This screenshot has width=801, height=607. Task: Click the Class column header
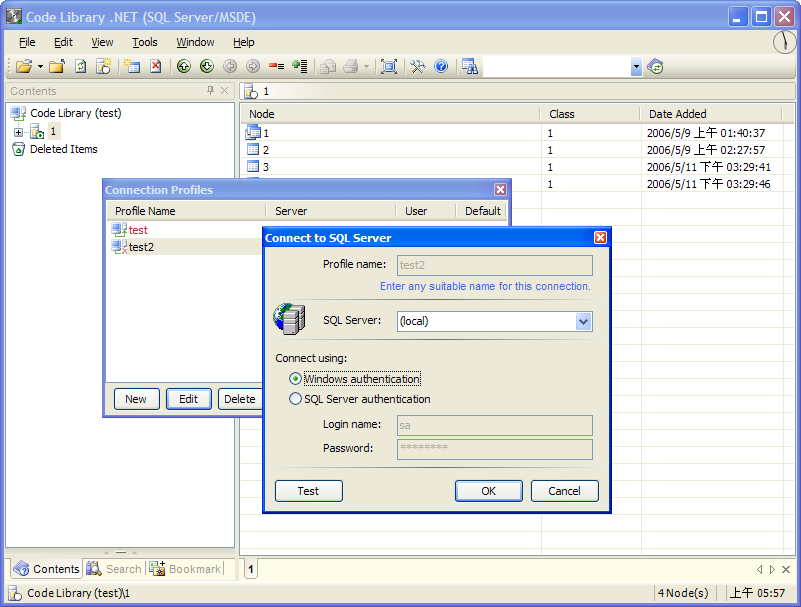[x=590, y=114]
